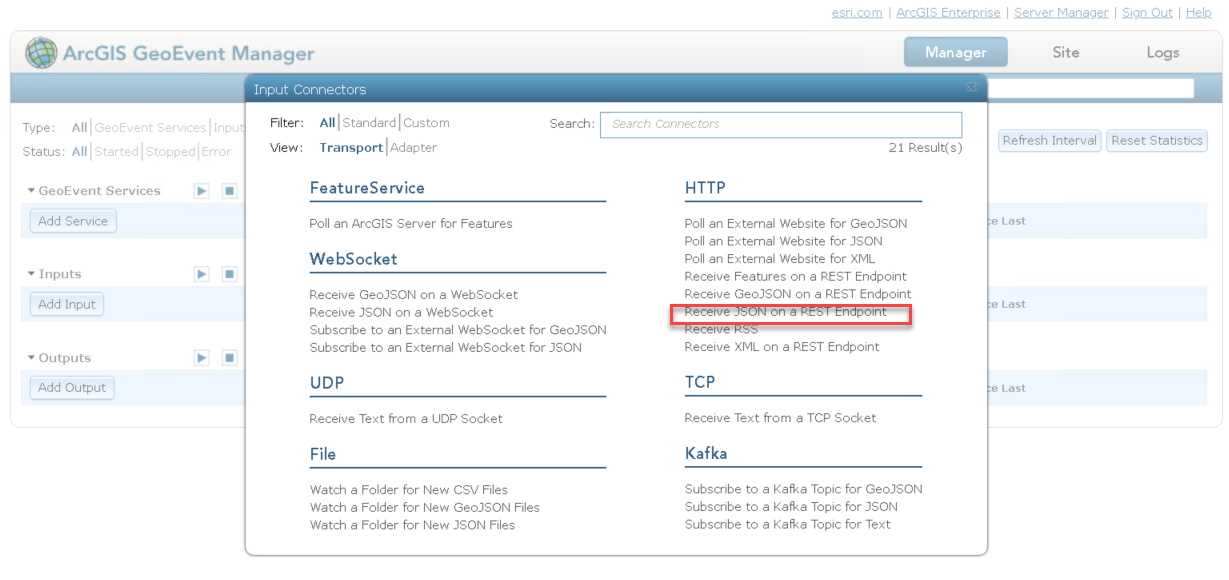
Task: Select Receive GeoJSON on a REST Endpoint
Action: pyautogui.click(x=798, y=294)
